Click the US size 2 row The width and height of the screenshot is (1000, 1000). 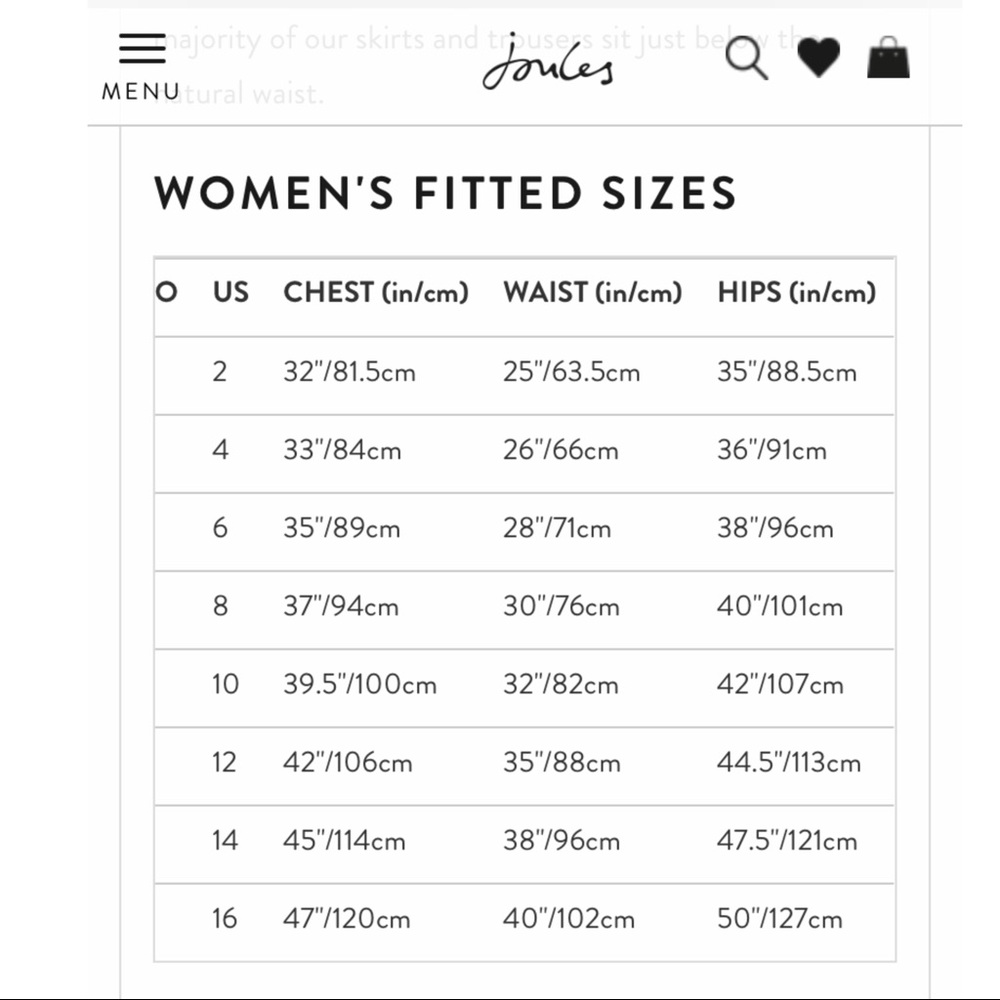coord(524,376)
